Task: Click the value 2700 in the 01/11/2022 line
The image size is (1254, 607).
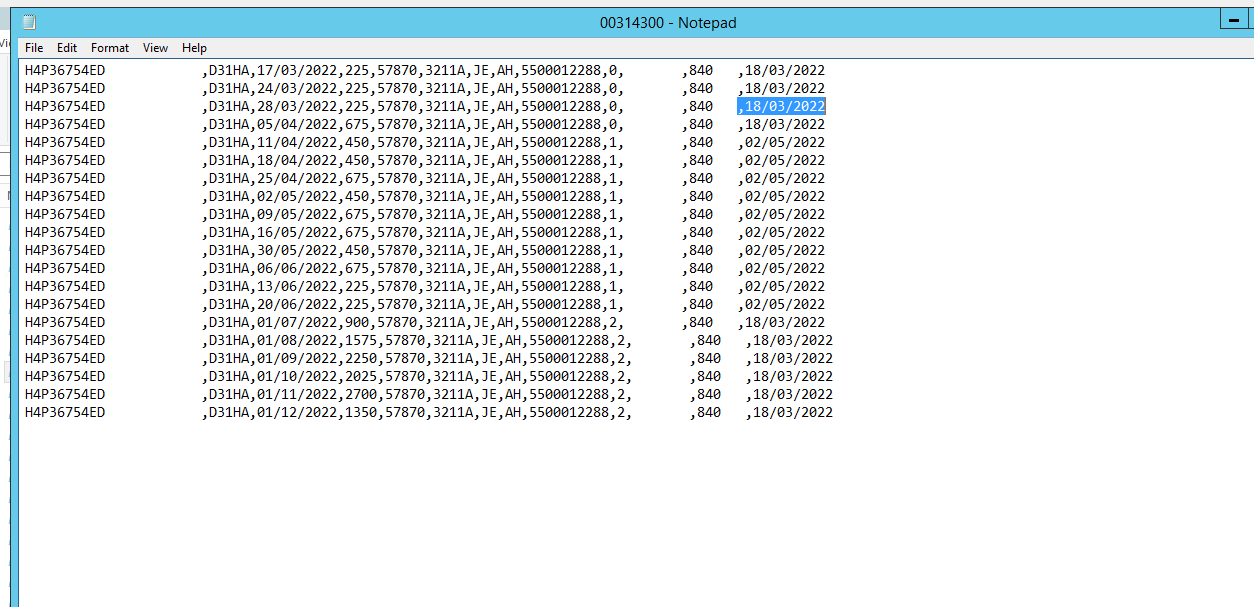Action: click(x=360, y=395)
